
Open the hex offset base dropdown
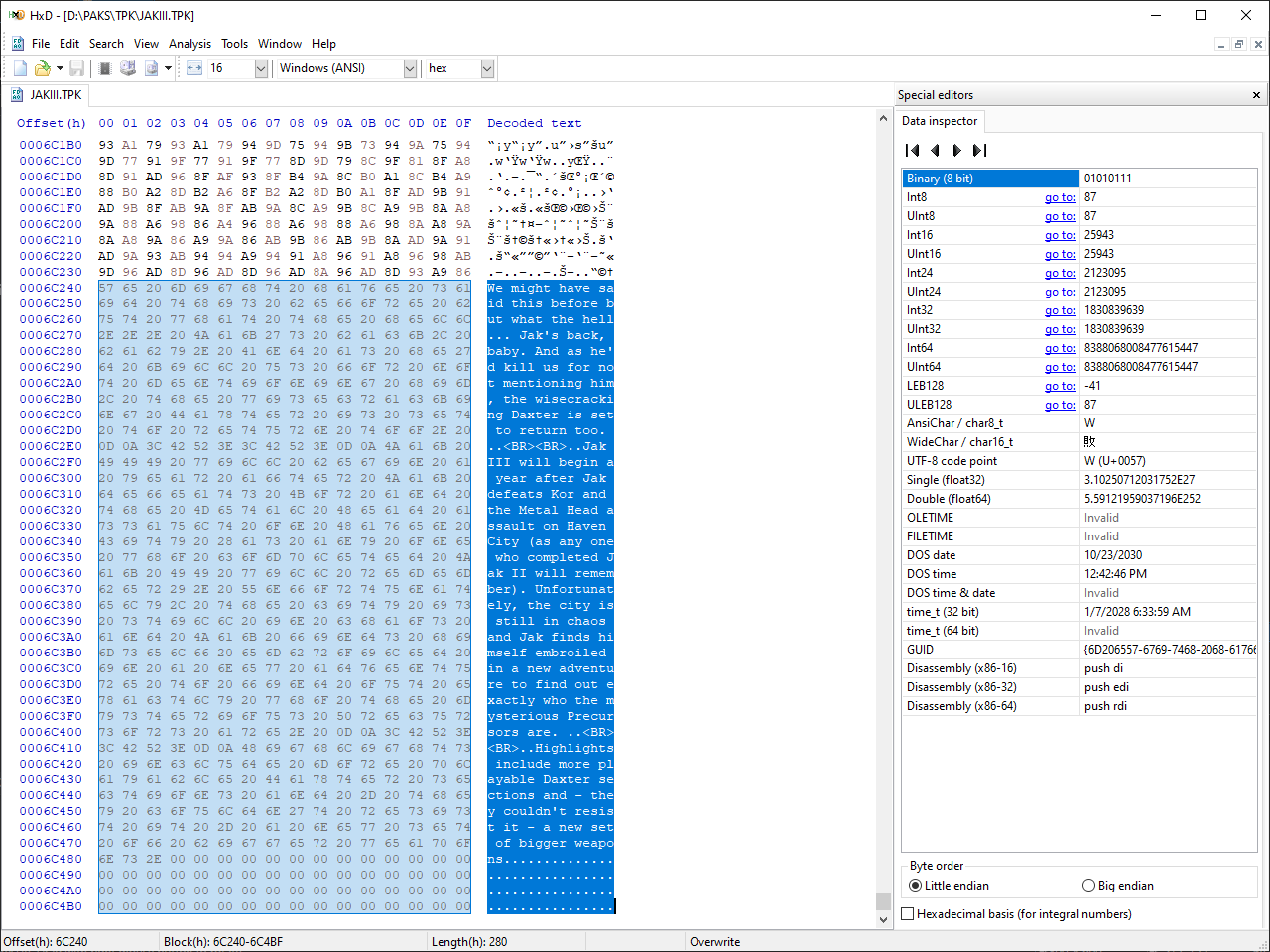(x=487, y=68)
